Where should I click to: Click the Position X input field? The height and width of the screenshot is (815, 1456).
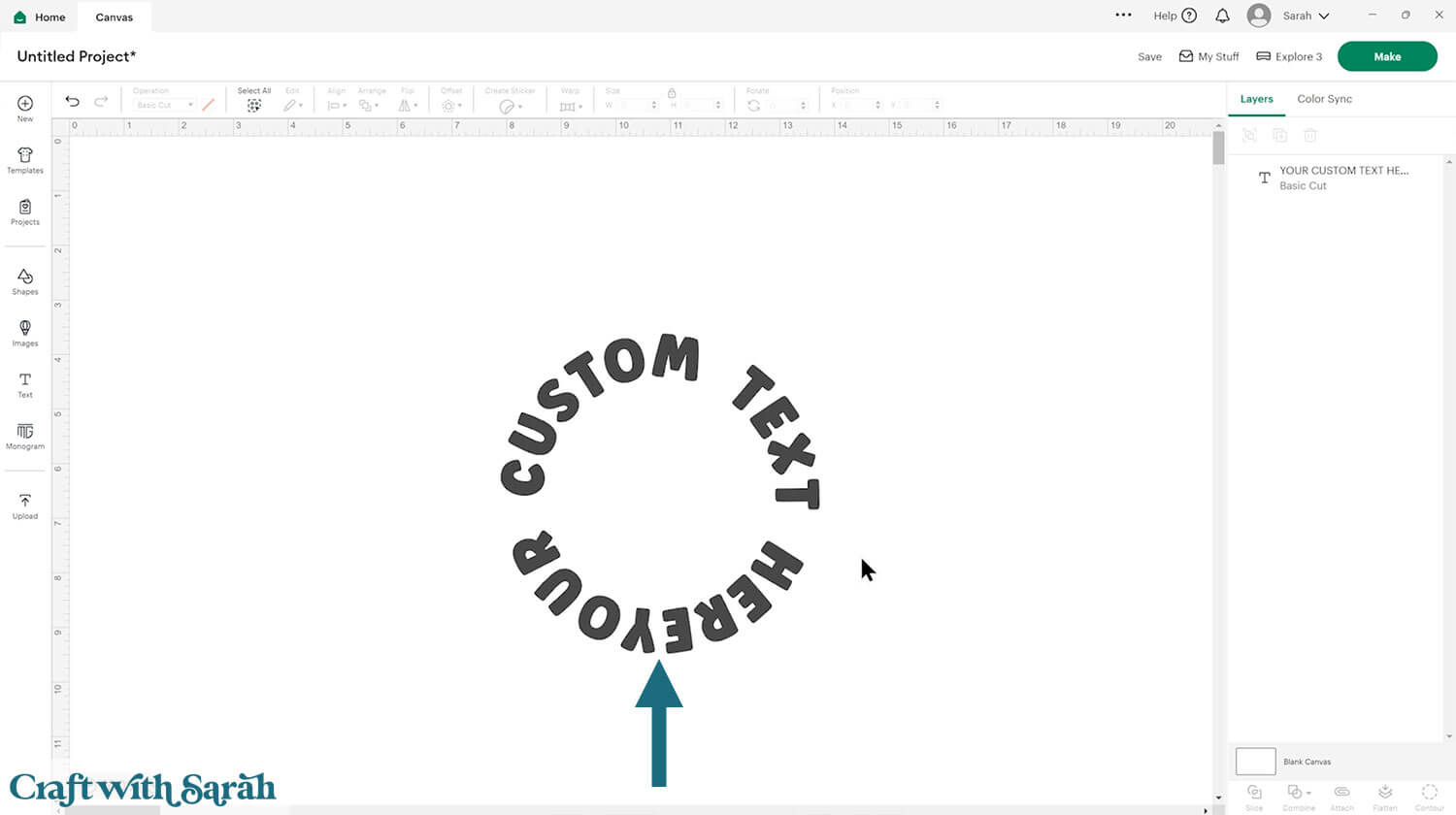point(862,105)
